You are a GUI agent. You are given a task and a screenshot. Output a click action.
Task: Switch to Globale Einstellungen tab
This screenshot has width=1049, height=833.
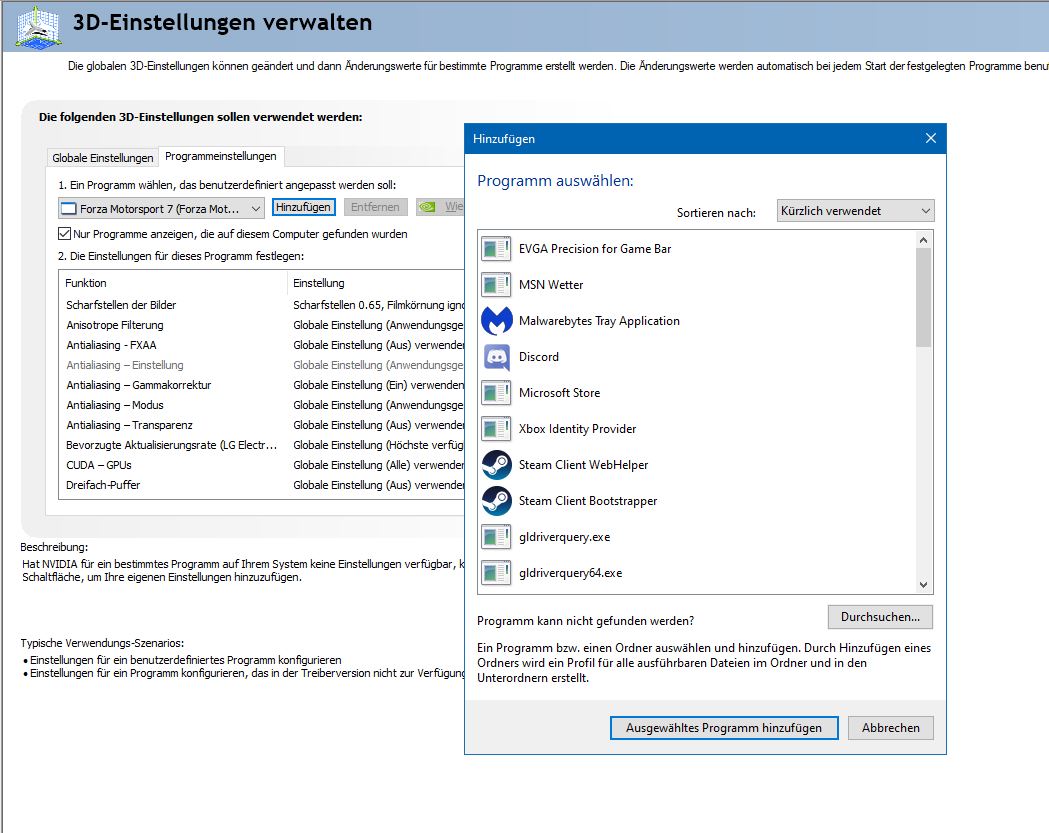103,158
